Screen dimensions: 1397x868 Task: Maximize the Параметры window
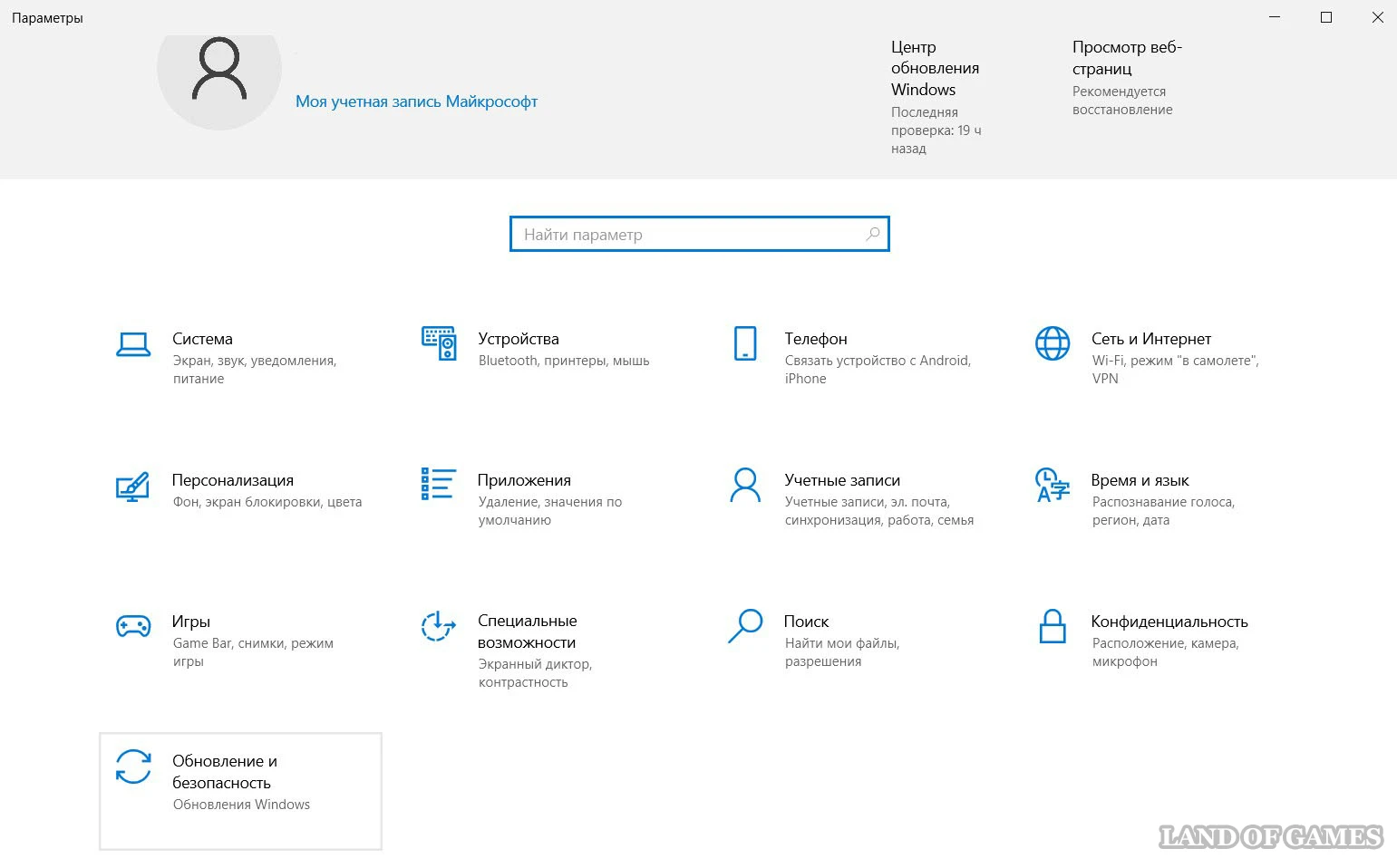(x=1326, y=17)
